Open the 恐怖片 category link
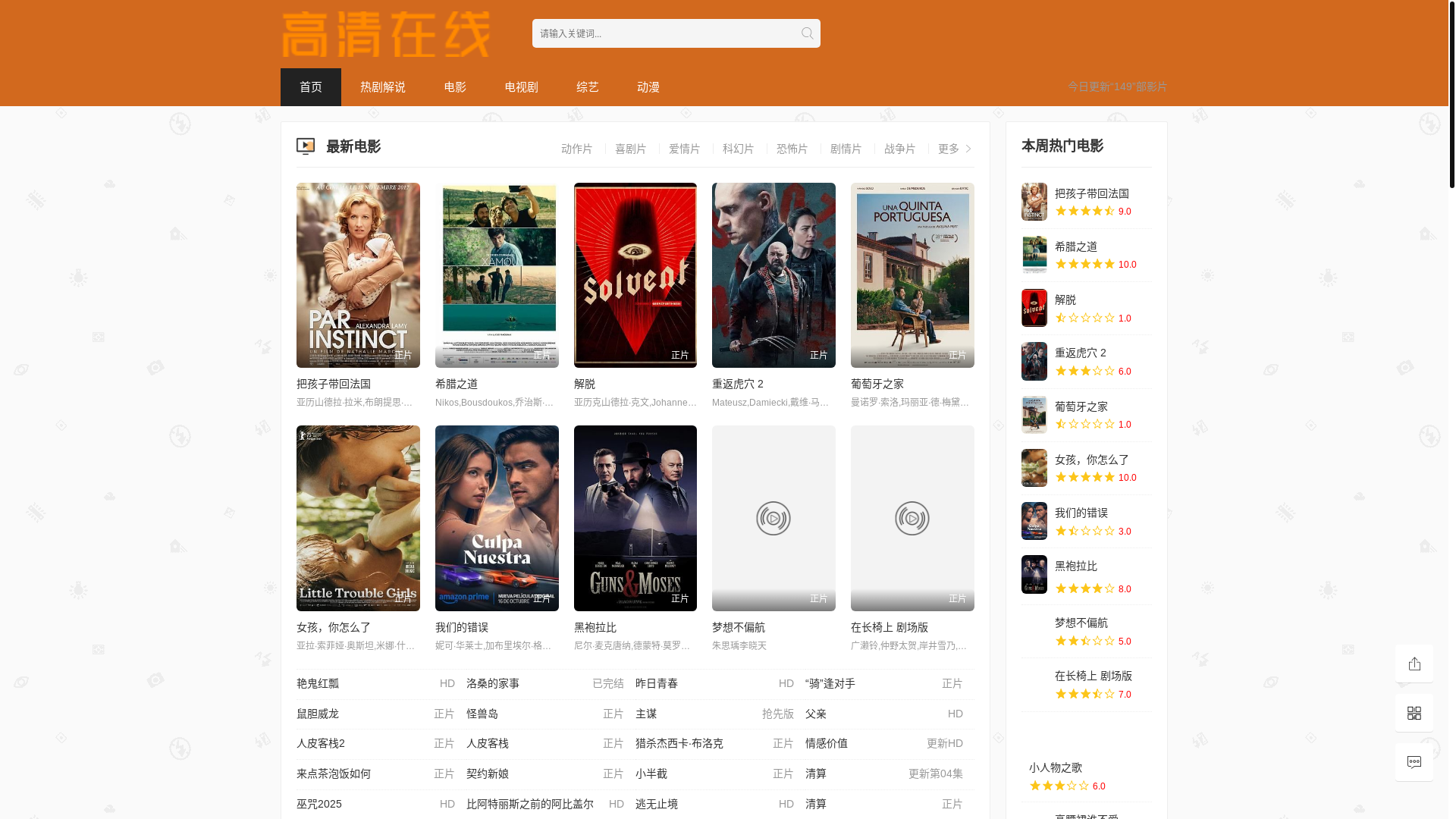The image size is (1456, 819). point(792,149)
